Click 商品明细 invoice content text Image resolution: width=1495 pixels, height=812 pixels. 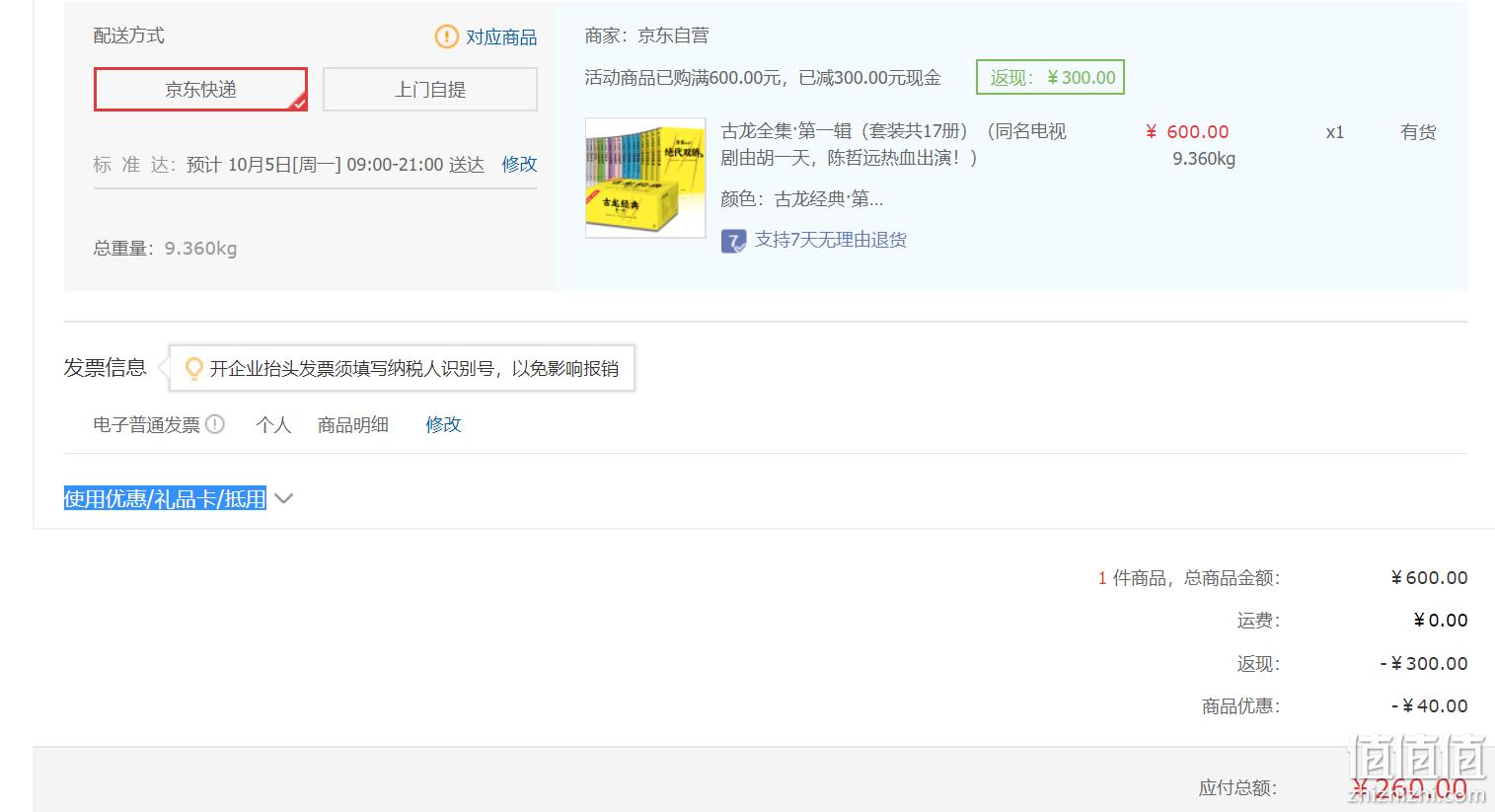pyautogui.click(x=352, y=424)
